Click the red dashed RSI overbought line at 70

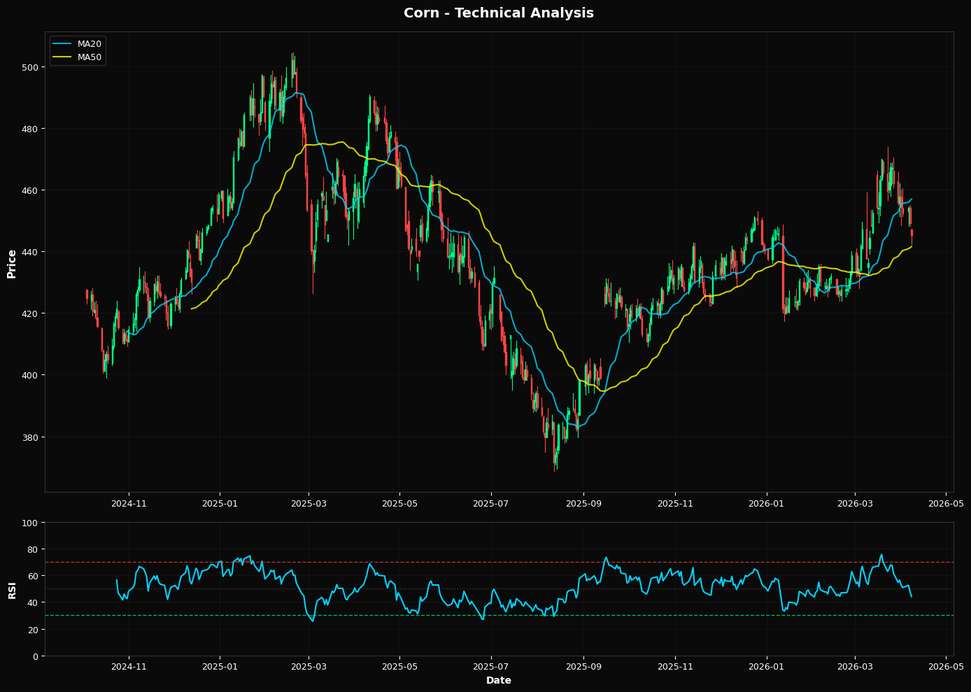499,563
